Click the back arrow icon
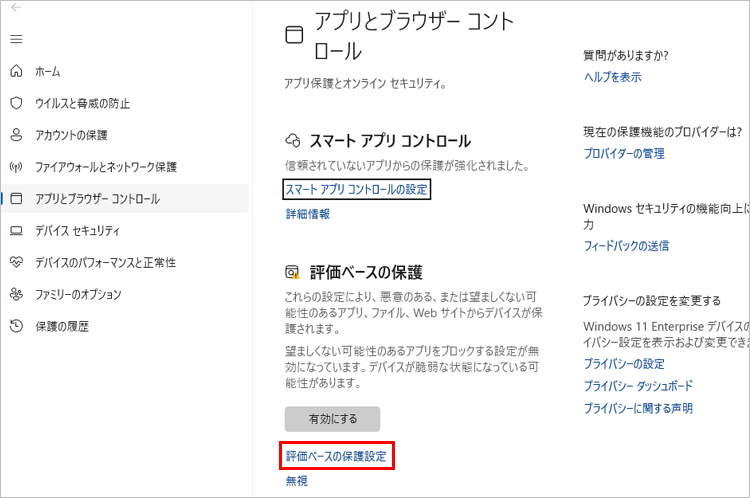The width and height of the screenshot is (750, 498). [x=15, y=8]
